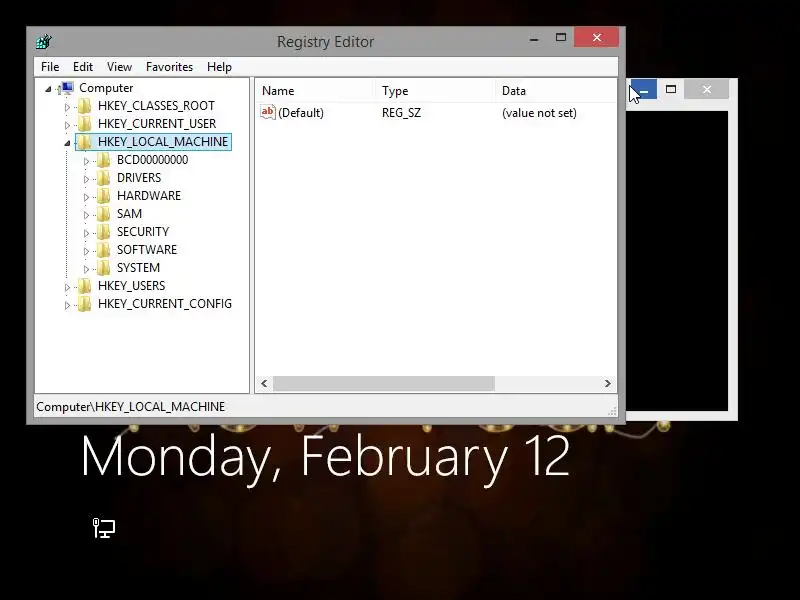The image size is (800, 600).
Task: Click the HKEY_CLASSES_ROOT folder icon
Action: [x=85, y=106]
